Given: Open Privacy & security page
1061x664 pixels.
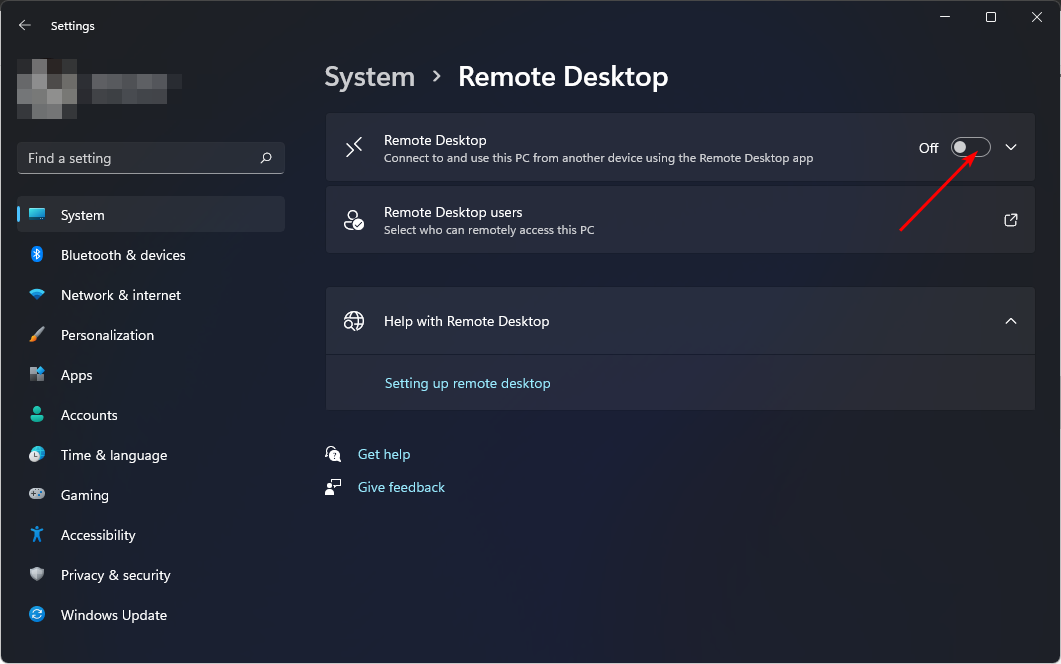Looking at the screenshot, I should [151, 574].
